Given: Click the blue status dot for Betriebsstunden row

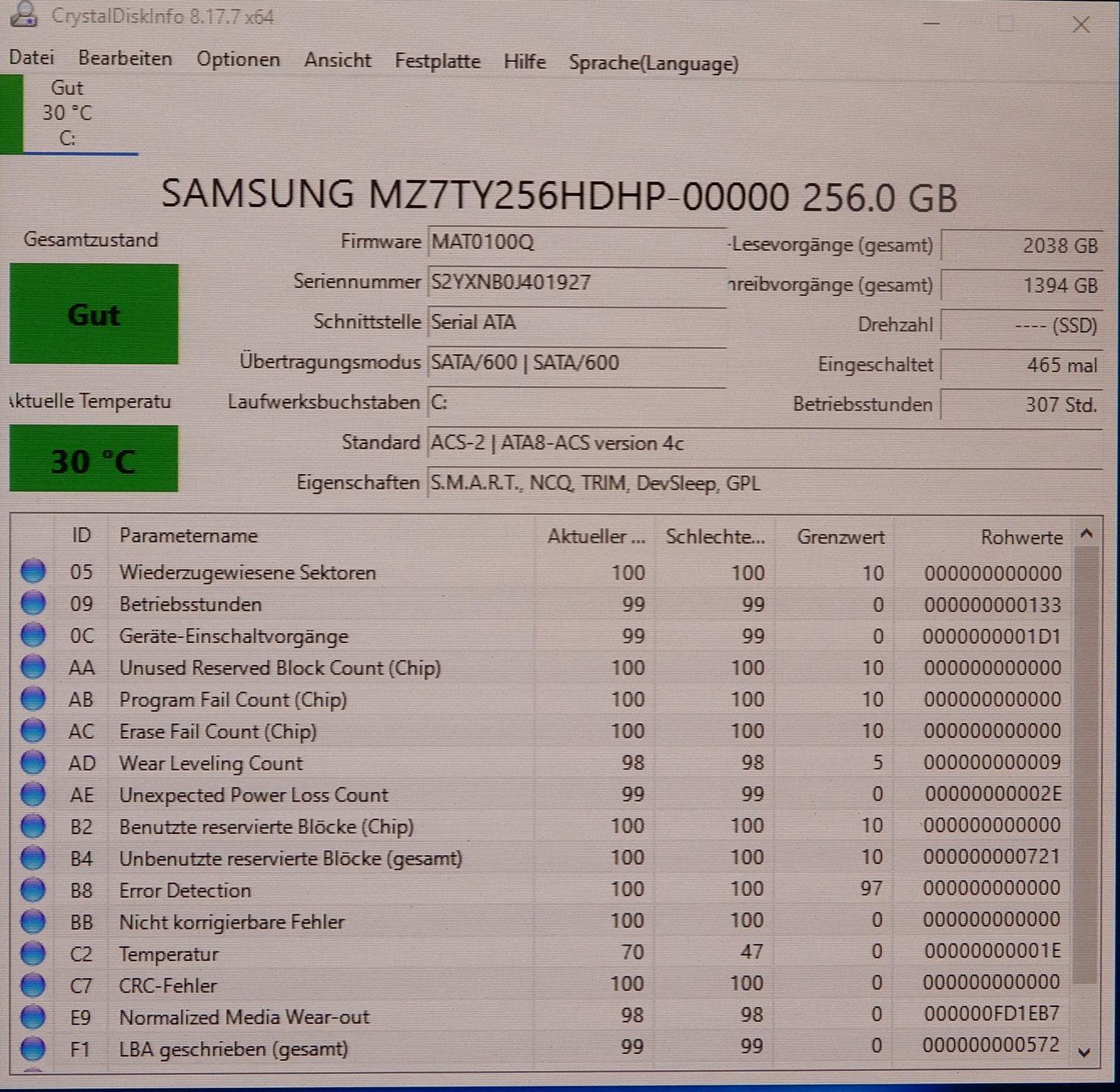Looking at the screenshot, I should point(33,603).
